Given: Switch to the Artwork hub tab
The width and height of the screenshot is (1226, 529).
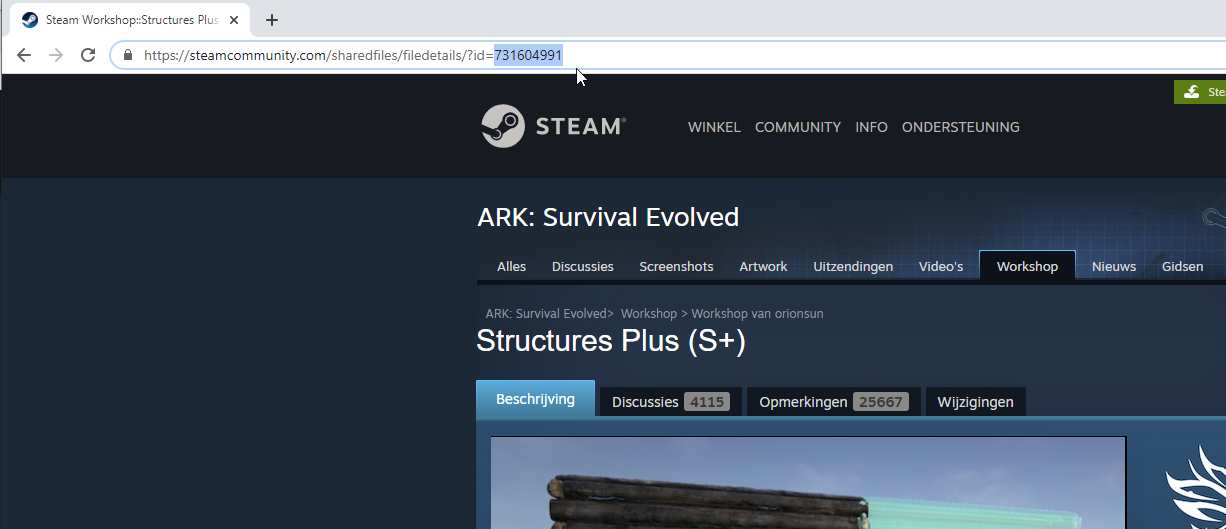Looking at the screenshot, I should tap(763, 266).
